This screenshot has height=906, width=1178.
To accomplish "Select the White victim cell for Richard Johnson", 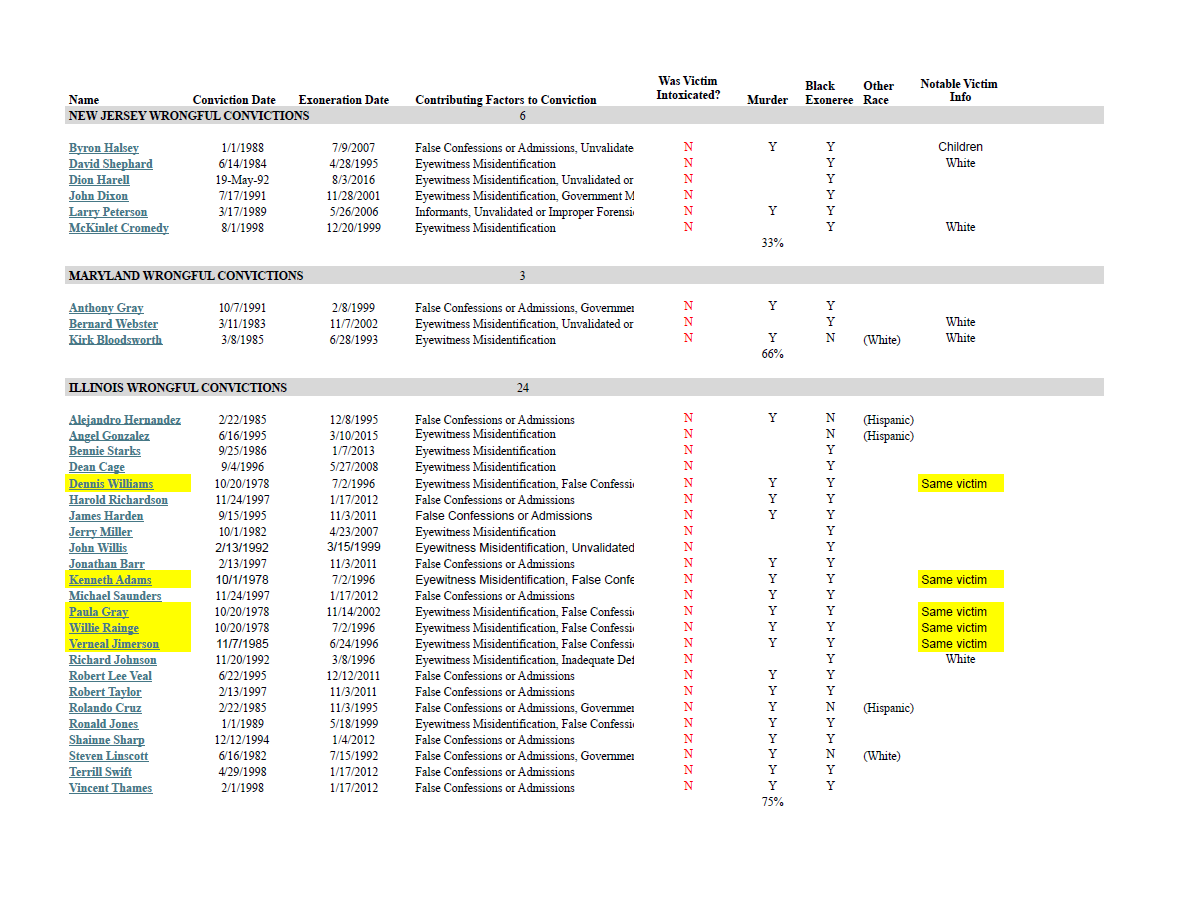I will (960, 659).
